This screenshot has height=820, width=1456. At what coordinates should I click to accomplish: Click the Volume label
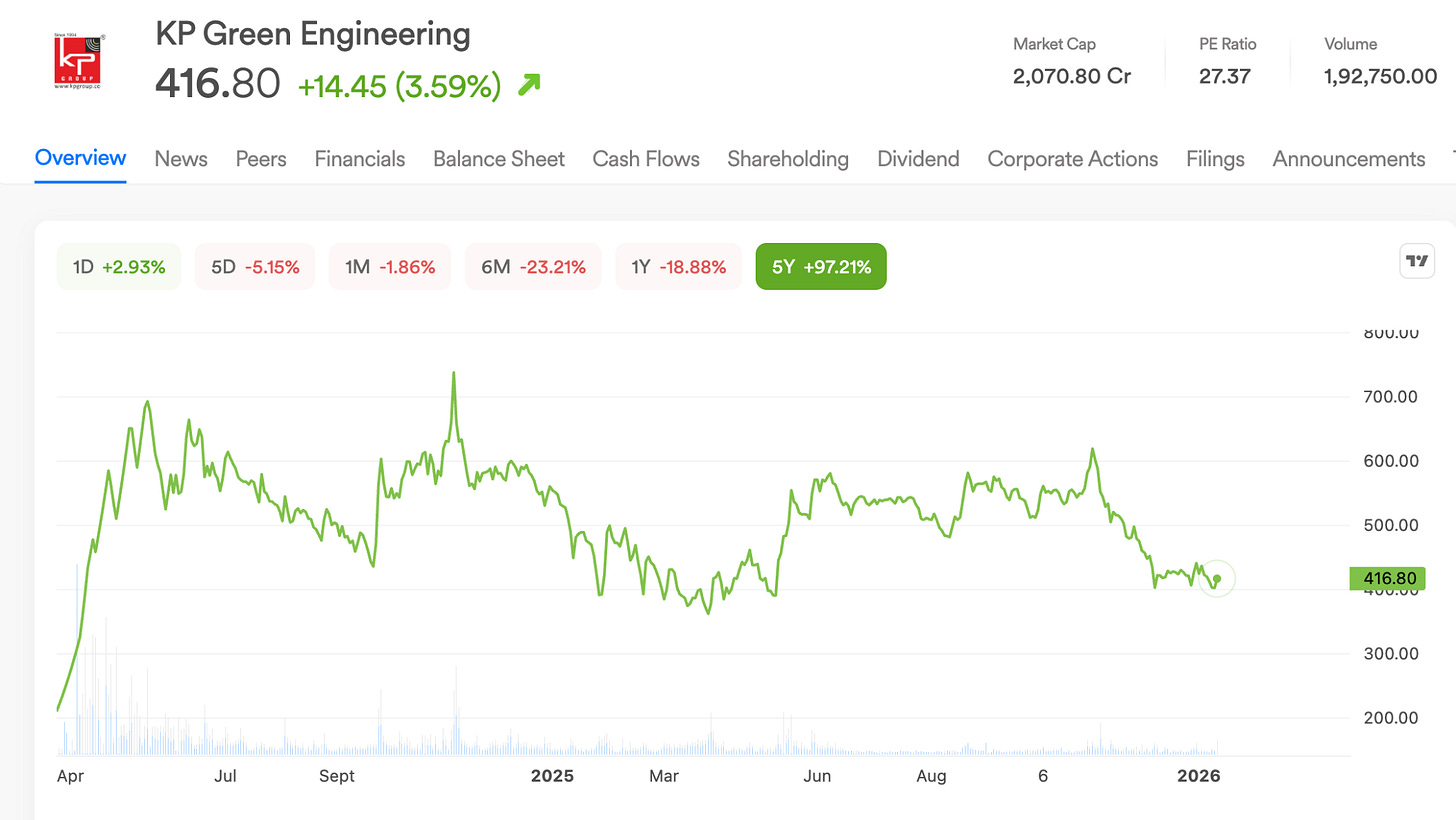pyautogui.click(x=1351, y=44)
